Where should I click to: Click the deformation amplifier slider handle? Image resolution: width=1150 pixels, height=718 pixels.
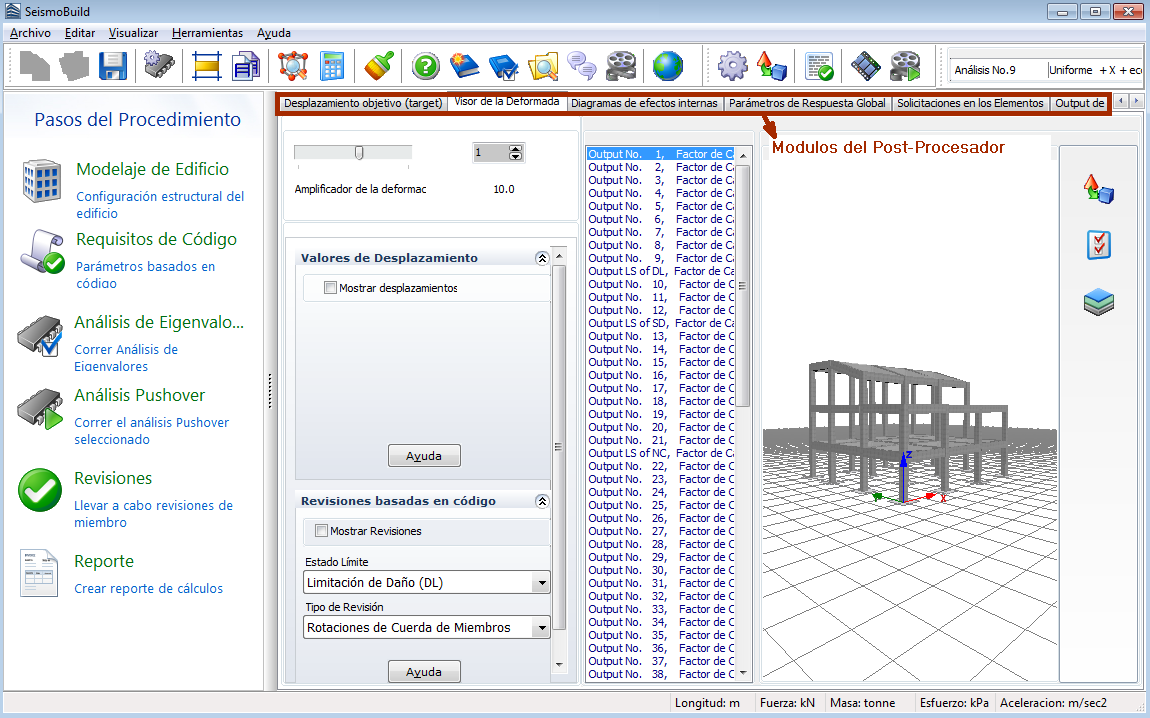click(x=359, y=152)
